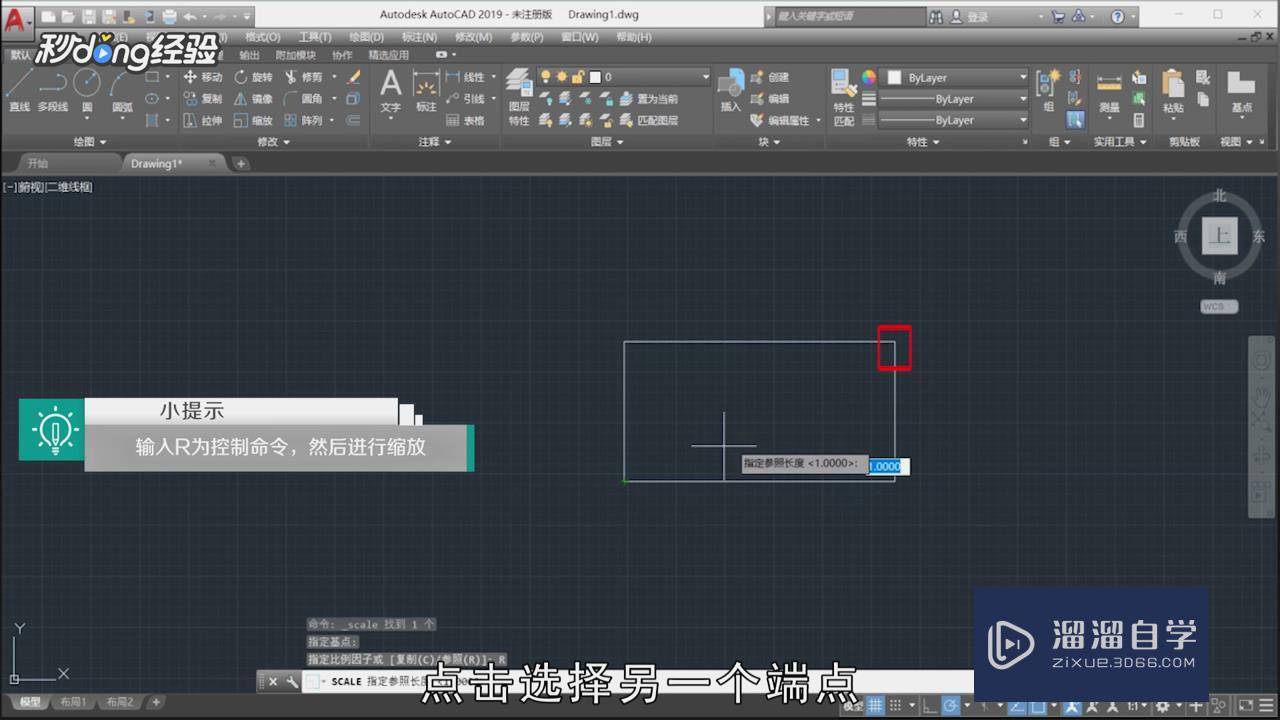
Task: Click the Erase pencil icon
Action: pos(353,77)
